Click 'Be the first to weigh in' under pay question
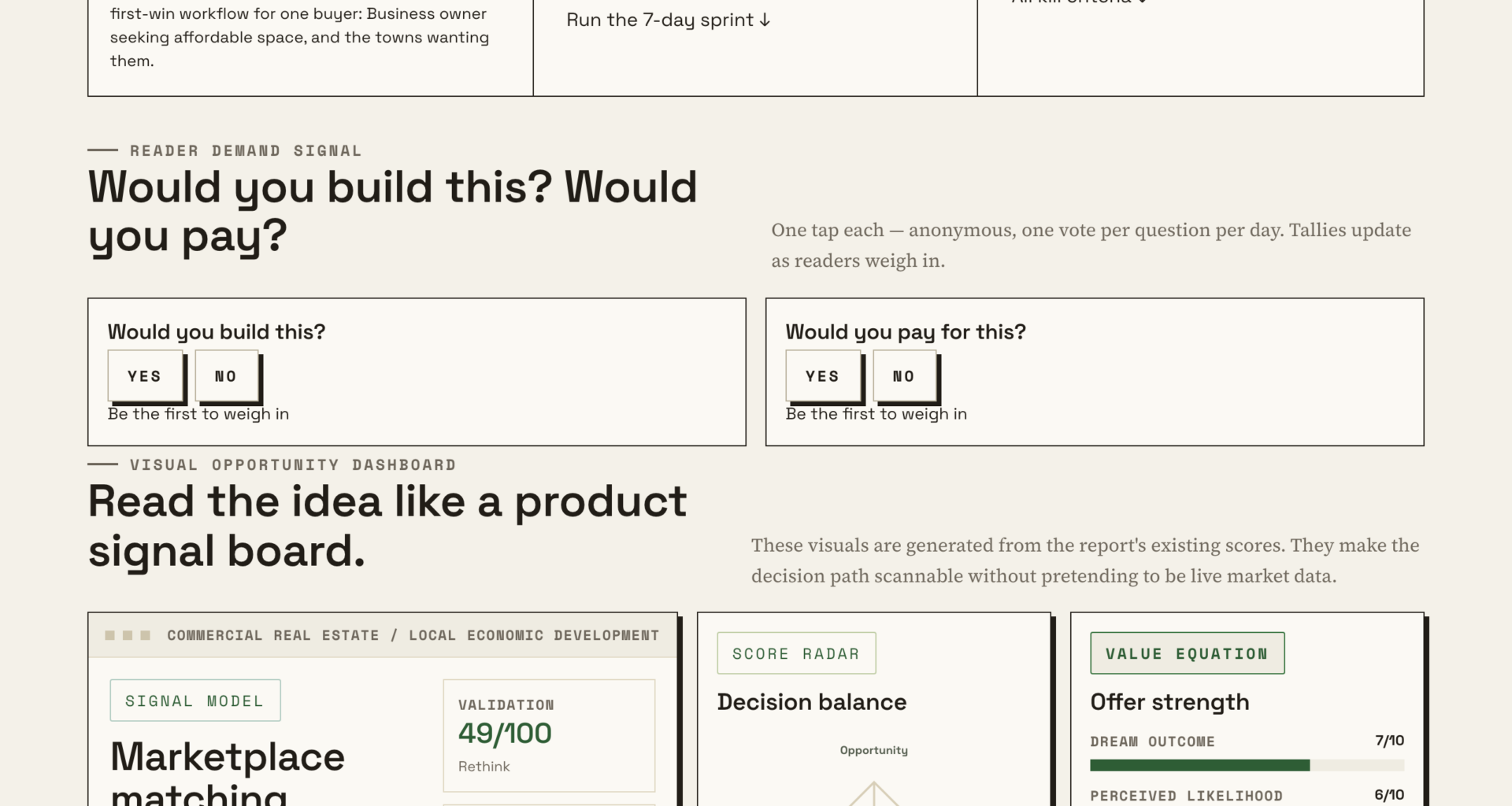This screenshot has height=806, width=1512. tap(876, 414)
